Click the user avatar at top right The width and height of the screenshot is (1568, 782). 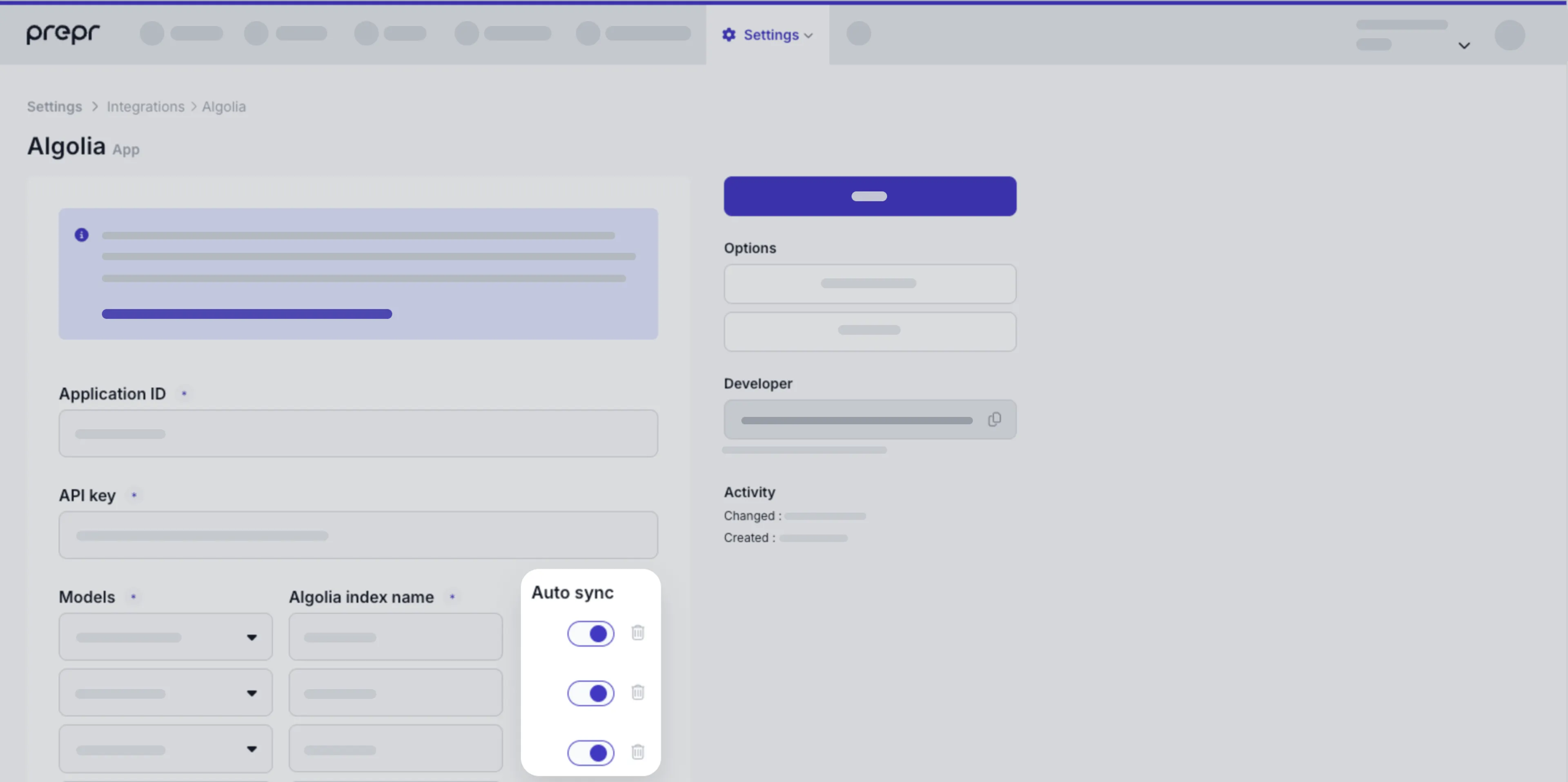click(1510, 35)
